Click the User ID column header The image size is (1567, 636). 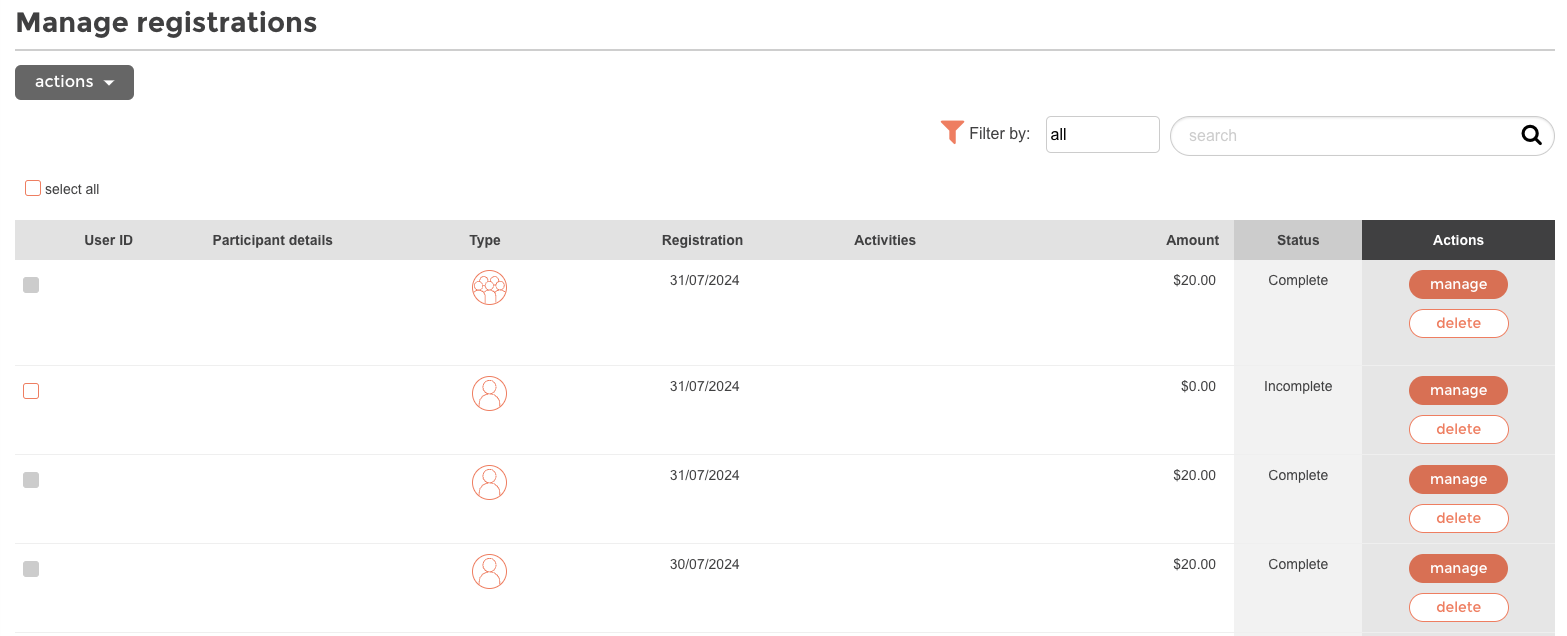(108, 240)
